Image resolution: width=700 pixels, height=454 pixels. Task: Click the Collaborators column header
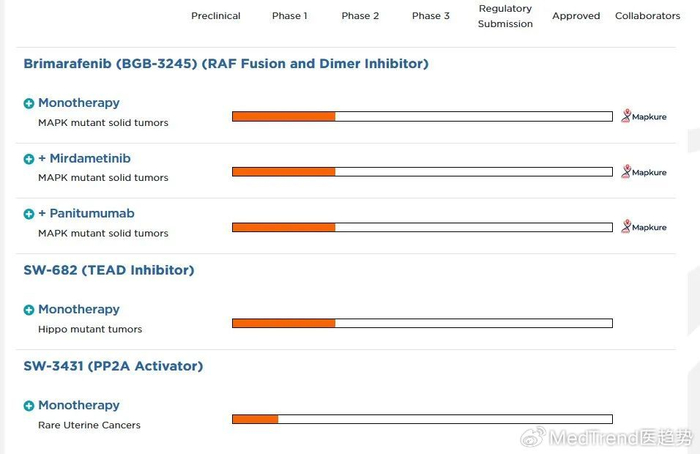[x=647, y=16]
